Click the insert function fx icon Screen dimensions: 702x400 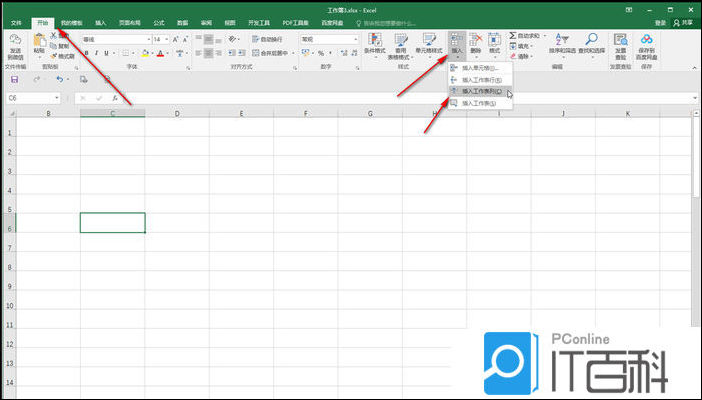click(x=115, y=98)
